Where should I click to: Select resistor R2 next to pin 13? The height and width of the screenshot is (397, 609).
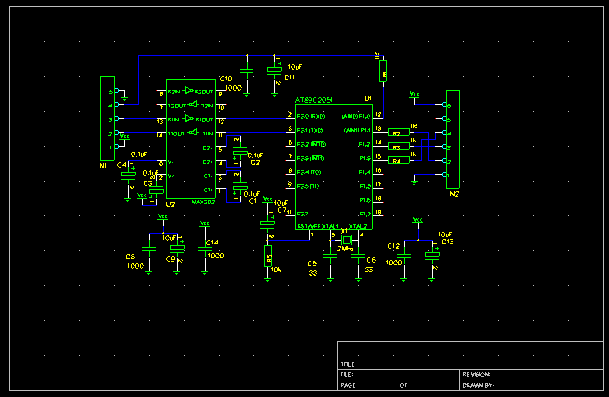(x=399, y=132)
